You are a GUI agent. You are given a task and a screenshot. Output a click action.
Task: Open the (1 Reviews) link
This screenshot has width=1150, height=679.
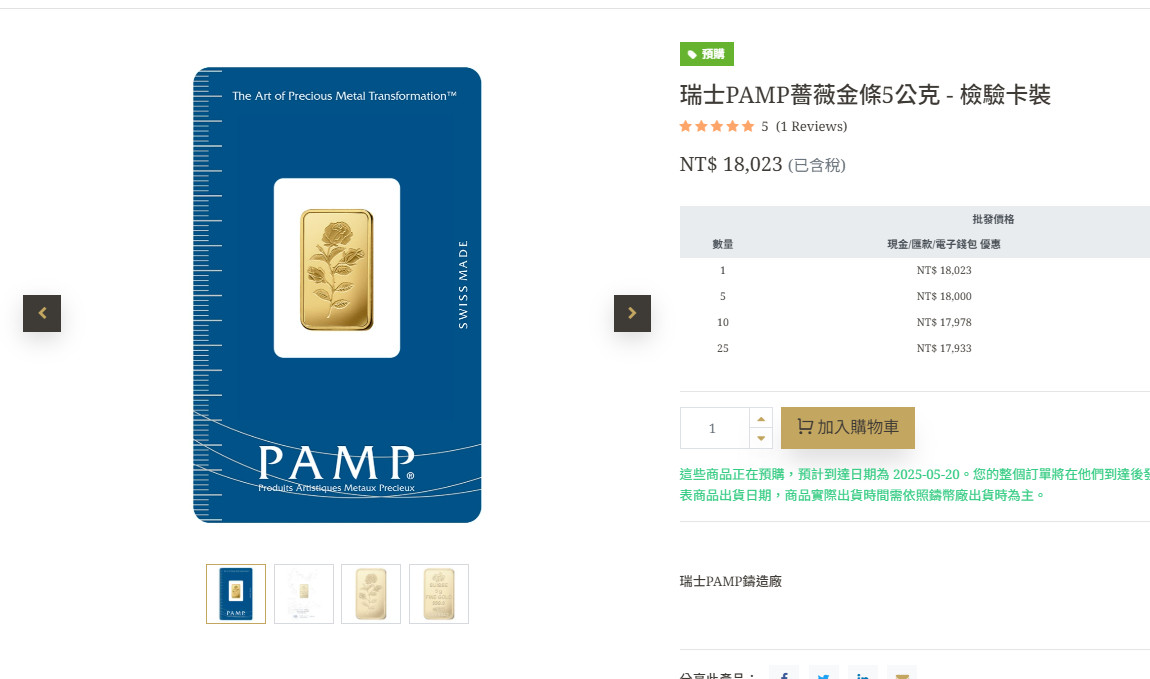coord(811,126)
